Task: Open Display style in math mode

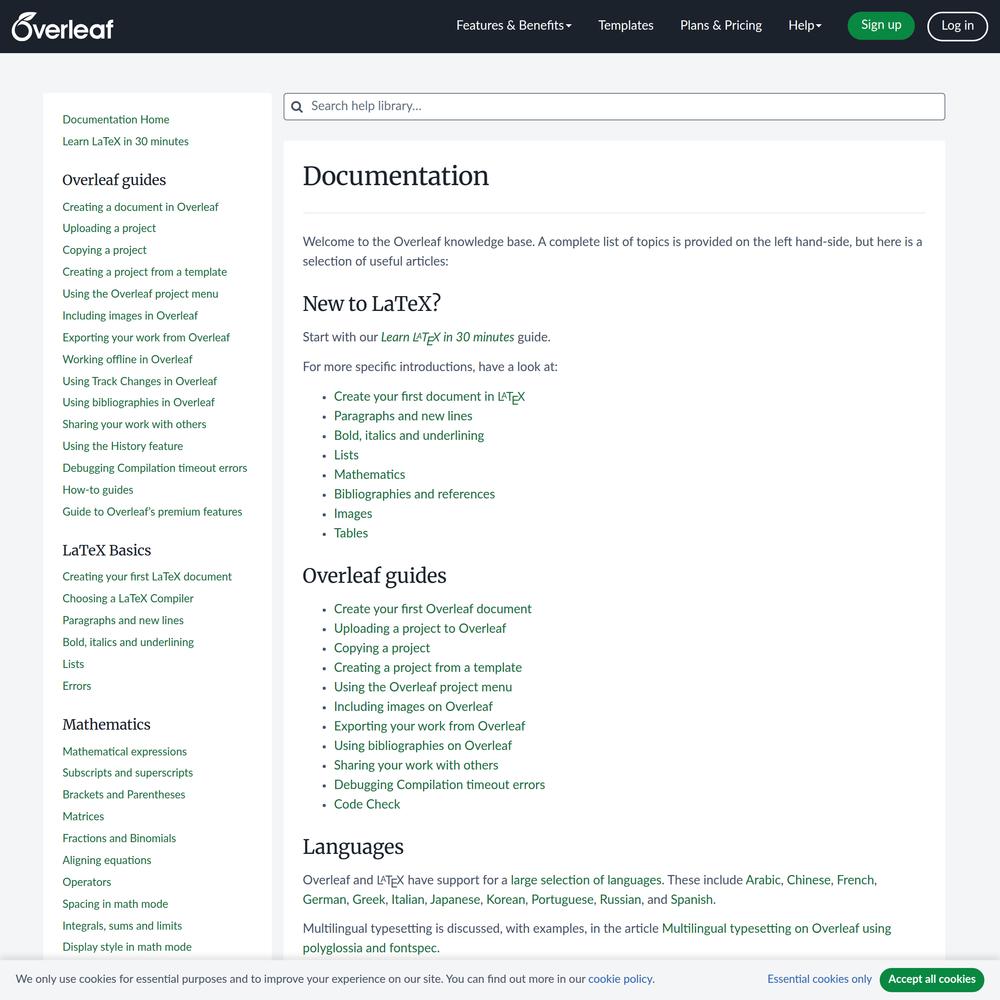Action: tap(127, 947)
